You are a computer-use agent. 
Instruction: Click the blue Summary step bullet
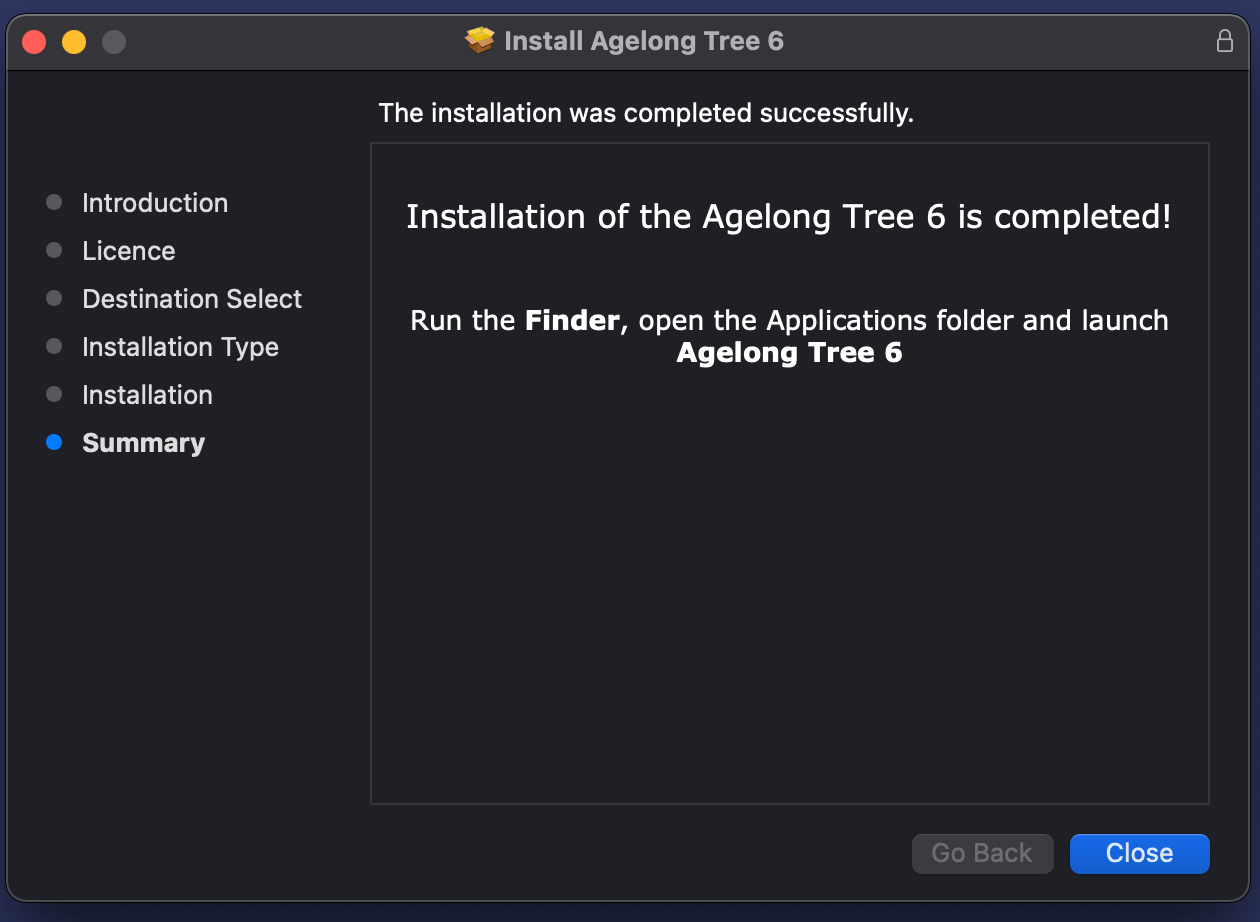[x=54, y=442]
